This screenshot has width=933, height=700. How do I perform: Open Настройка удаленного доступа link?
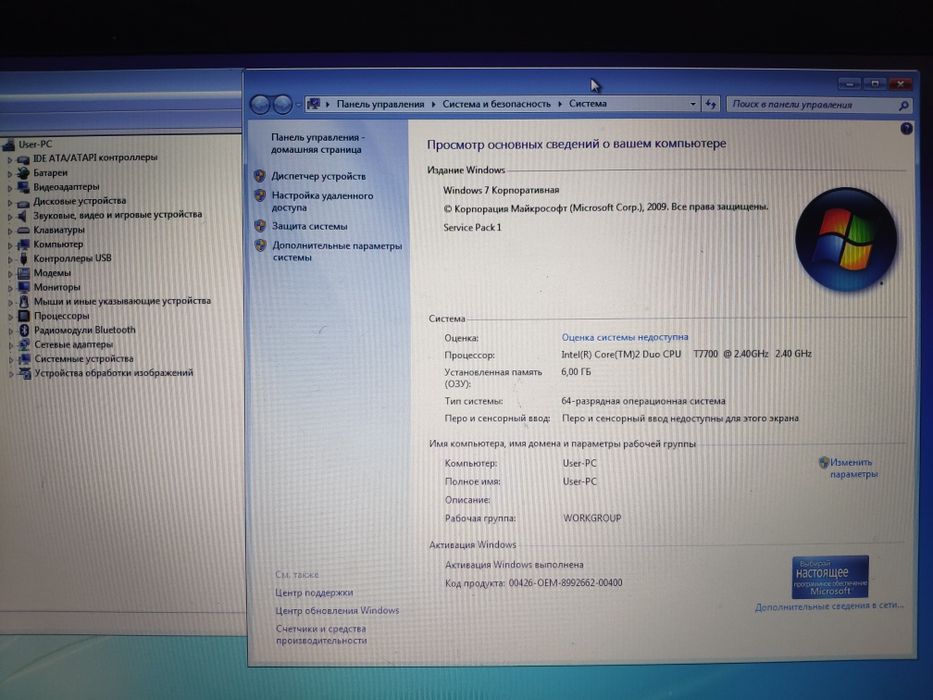pos(322,201)
